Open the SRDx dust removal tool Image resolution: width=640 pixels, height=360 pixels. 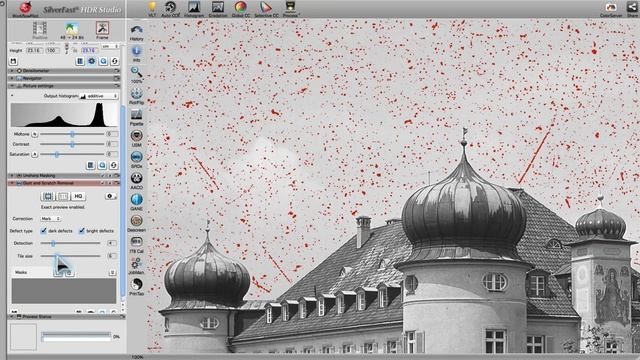tap(136, 160)
